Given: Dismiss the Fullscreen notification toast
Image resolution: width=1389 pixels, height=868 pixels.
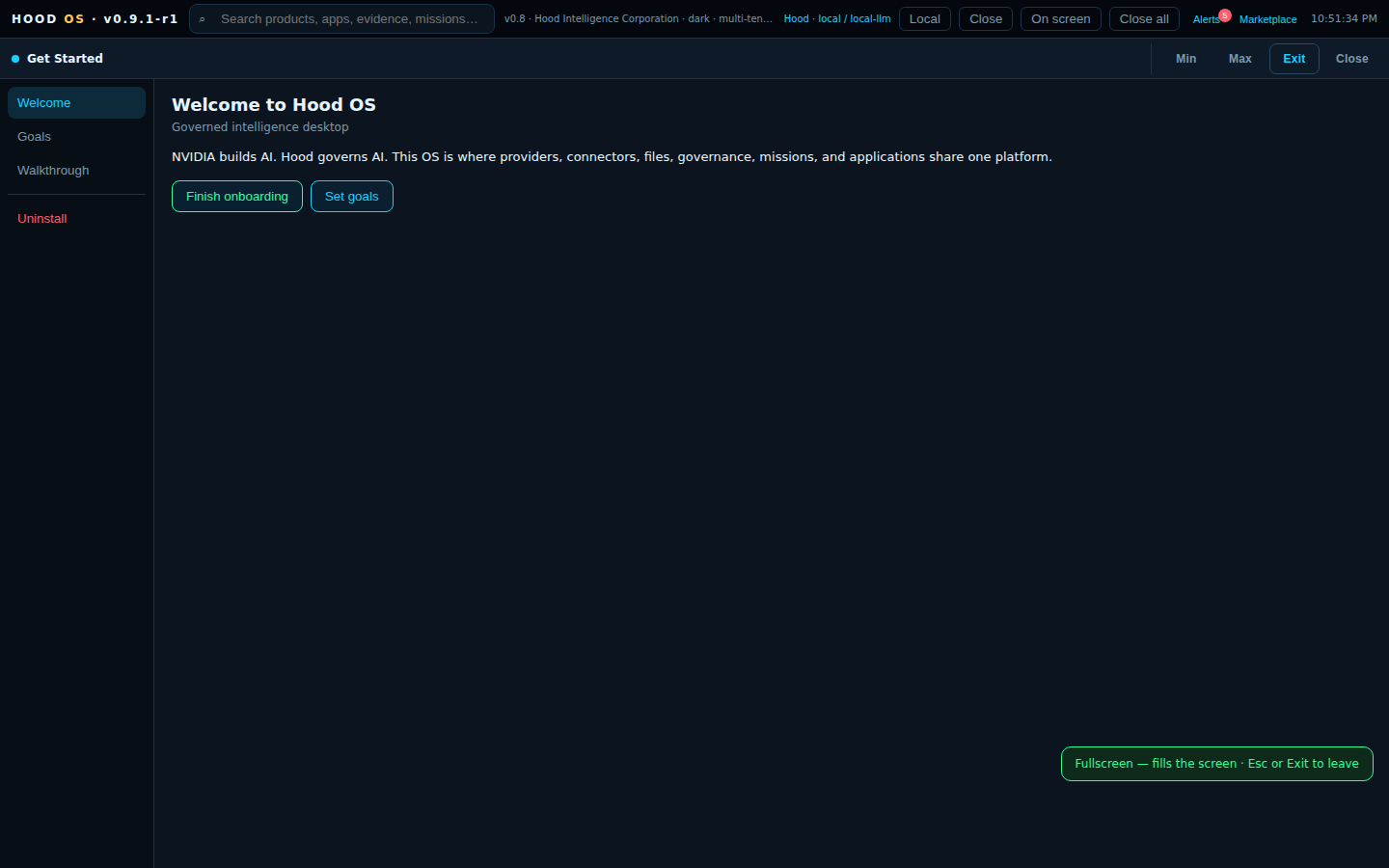Looking at the screenshot, I should pos(1217,764).
